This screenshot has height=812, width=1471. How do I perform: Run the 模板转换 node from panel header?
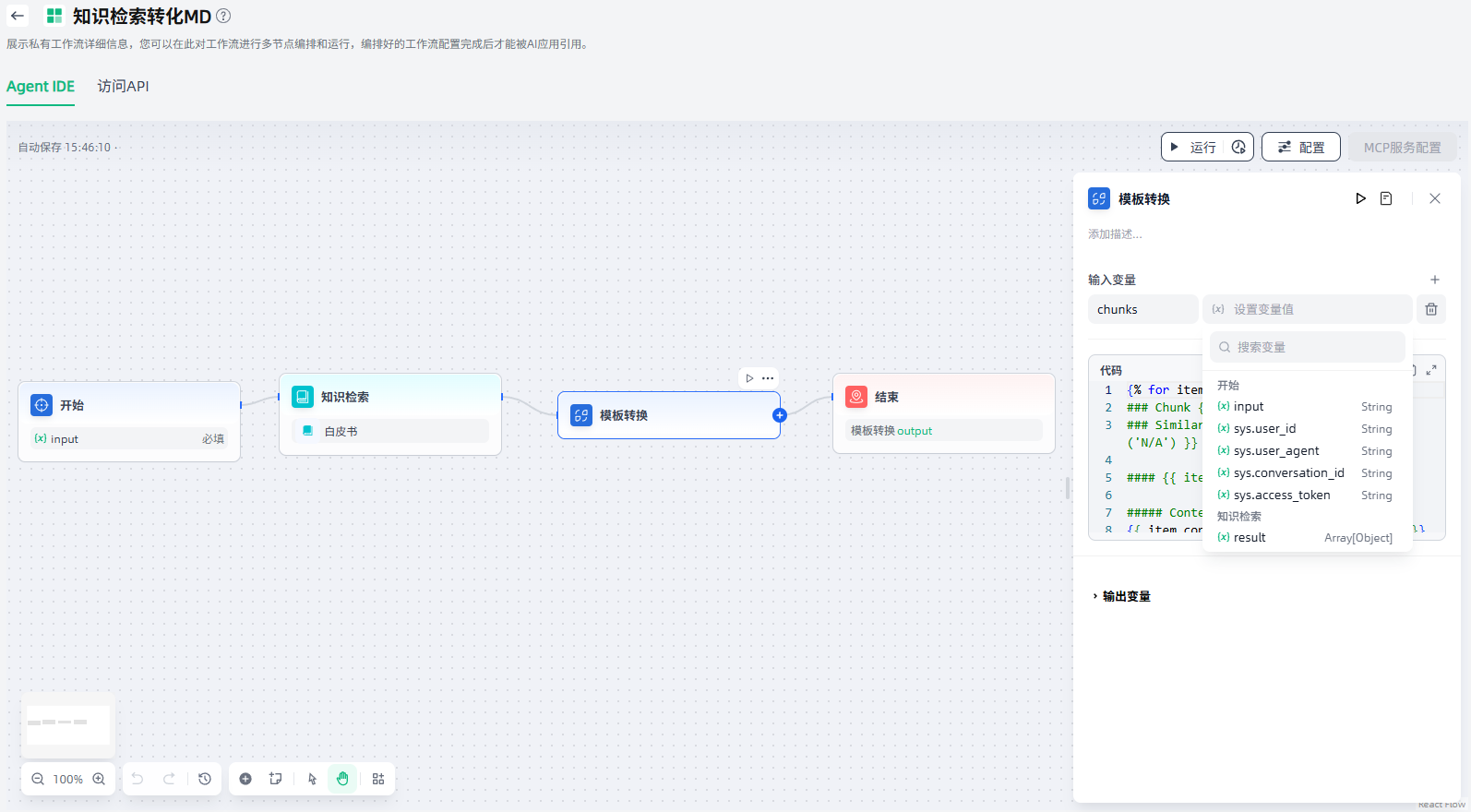(1360, 198)
